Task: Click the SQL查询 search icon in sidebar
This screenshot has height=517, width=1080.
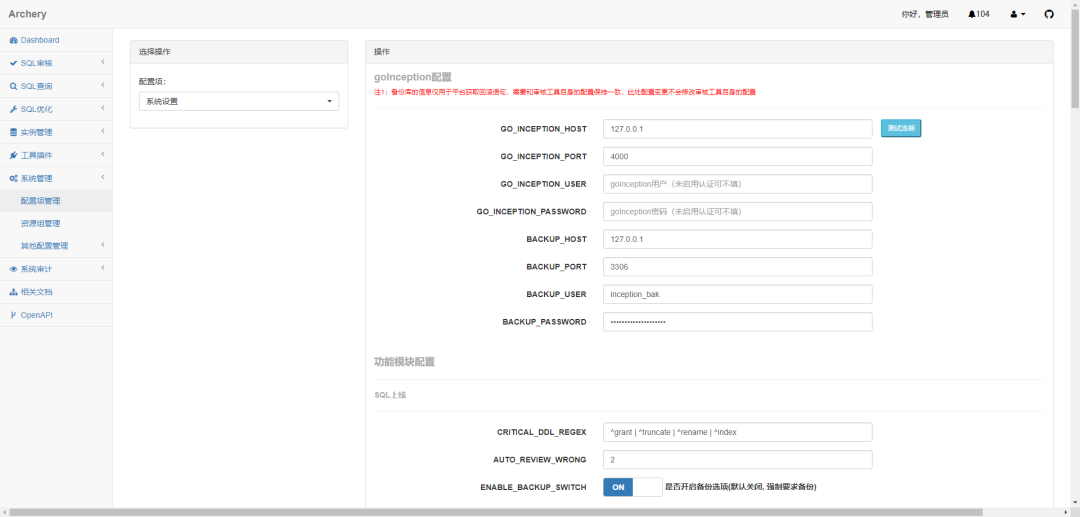Action: (x=13, y=87)
